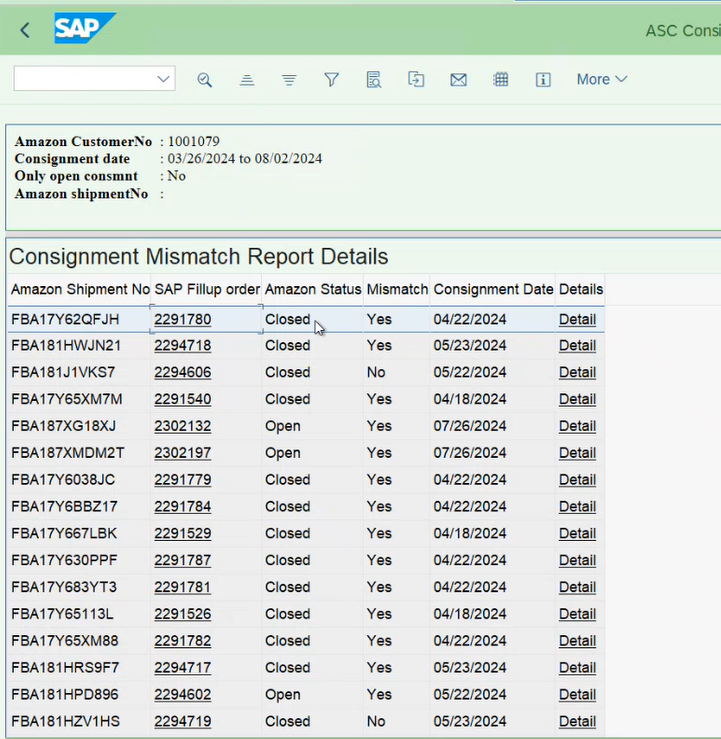The height and width of the screenshot is (739, 721).
Task: Open Detail link for shipment FBA181HWJN21
Action: coord(577,345)
